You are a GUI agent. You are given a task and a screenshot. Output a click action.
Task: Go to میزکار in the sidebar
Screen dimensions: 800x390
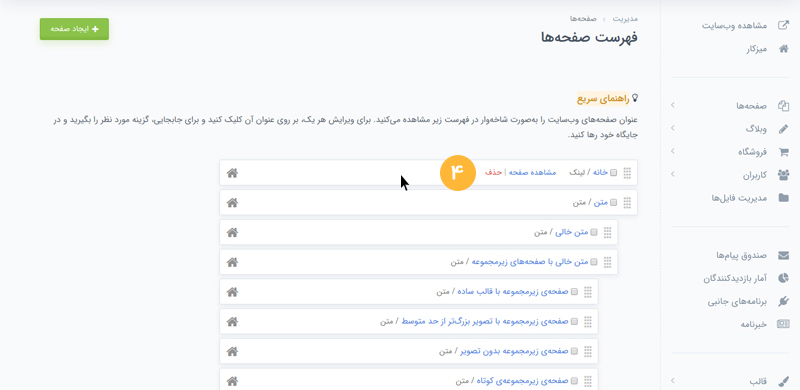pos(756,50)
